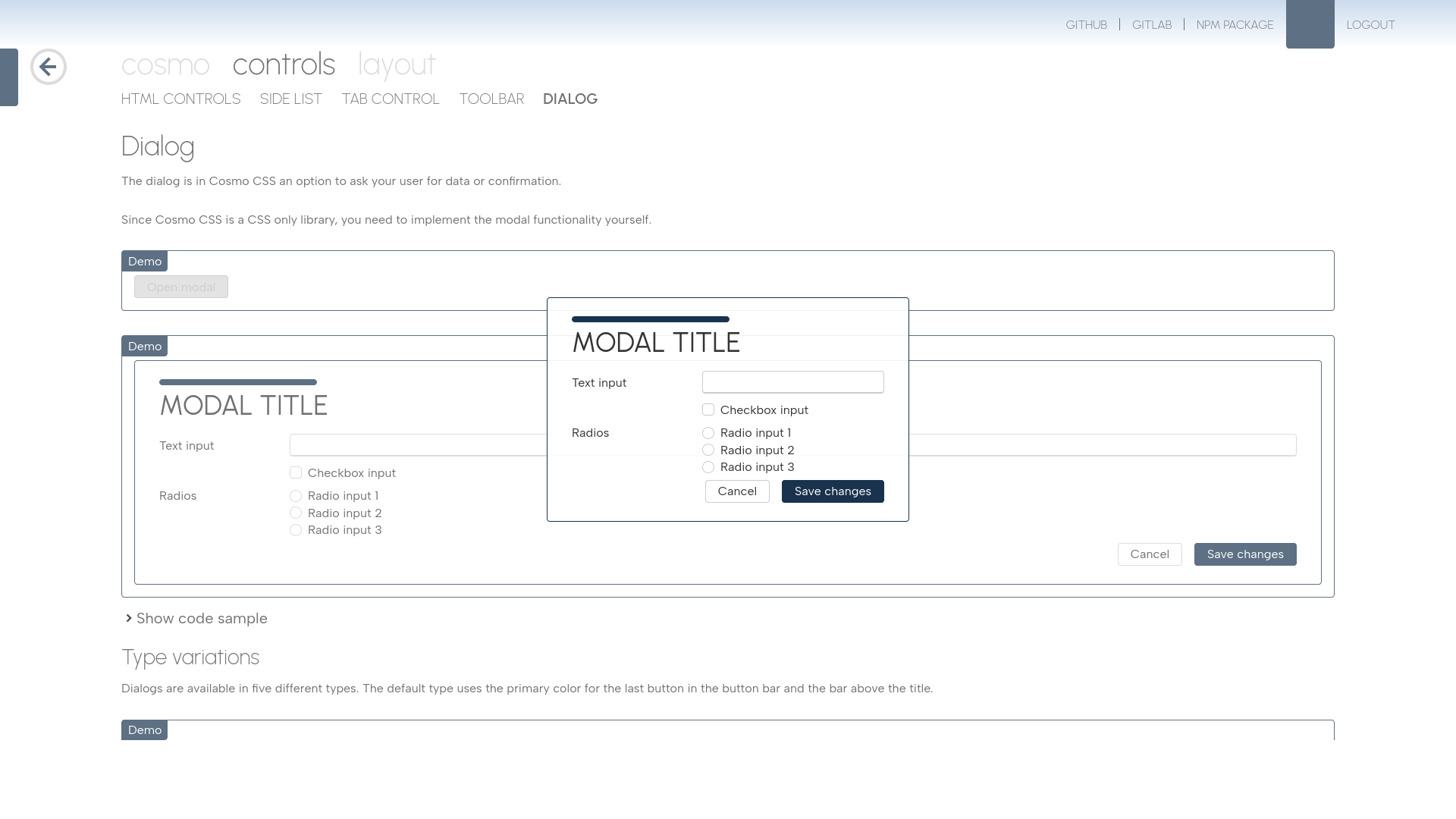This screenshot has height=819, width=1456.
Task: Click the Open modal button
Action: pyautogui.click(x=181, y=287)
